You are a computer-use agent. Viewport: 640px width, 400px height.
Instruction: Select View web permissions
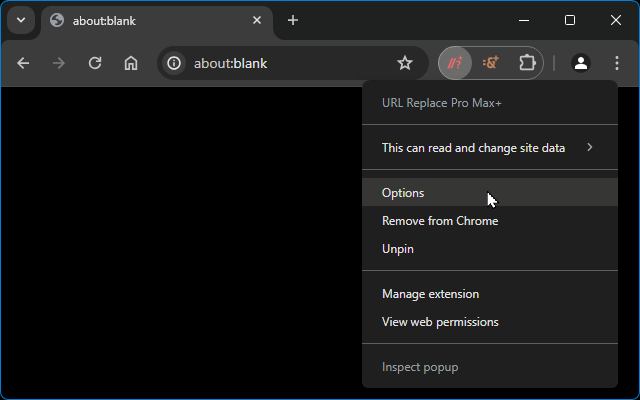point(490,322)
